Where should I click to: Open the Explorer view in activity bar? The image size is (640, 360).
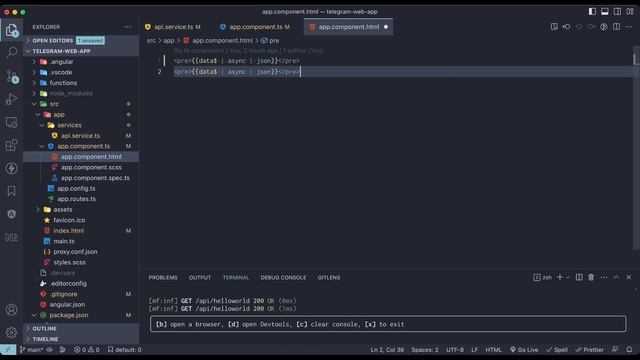(11, 30)
